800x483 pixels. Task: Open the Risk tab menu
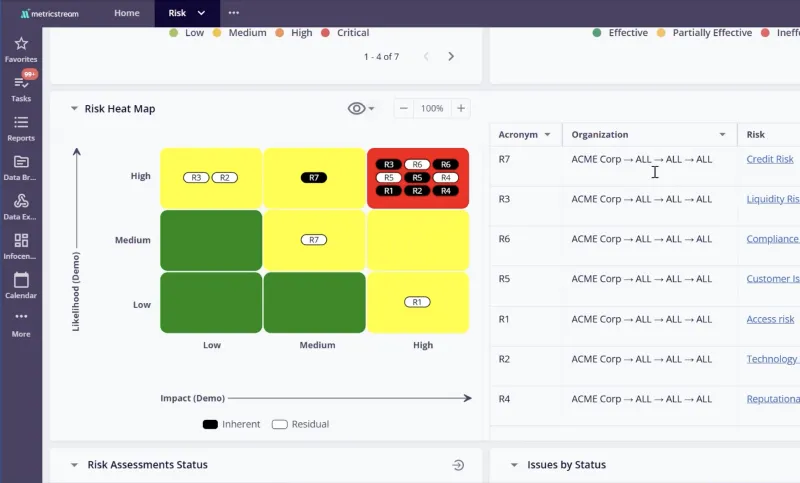point(201,13)
